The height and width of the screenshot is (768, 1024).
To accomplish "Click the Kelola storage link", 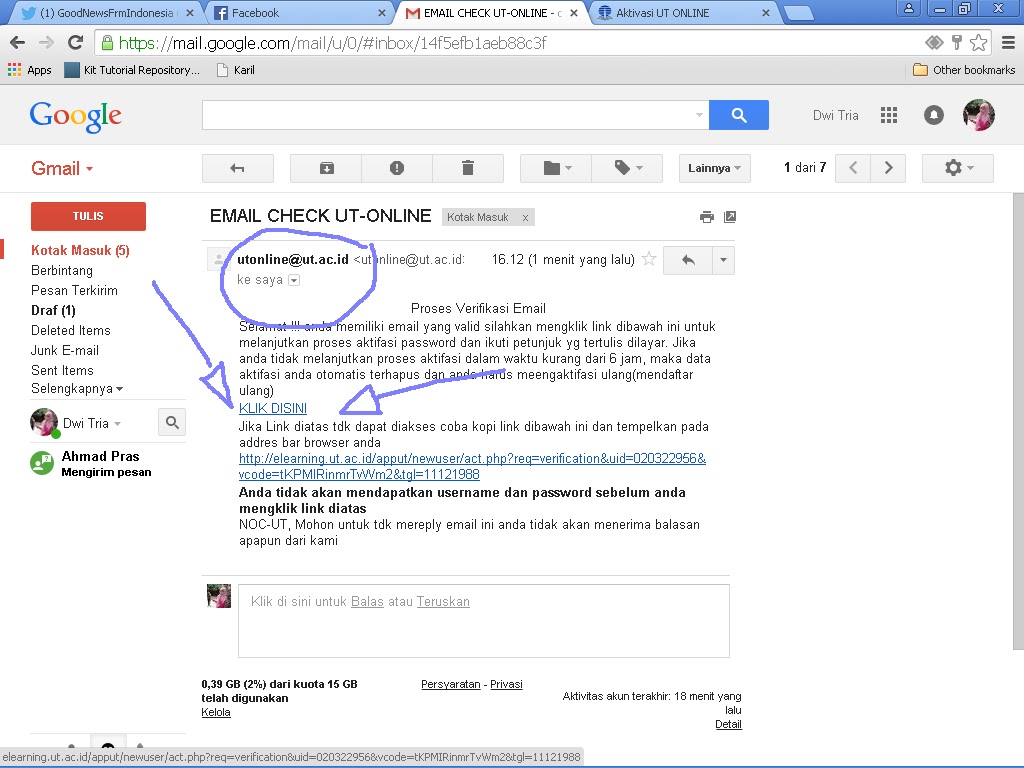I will coord(216,712).
